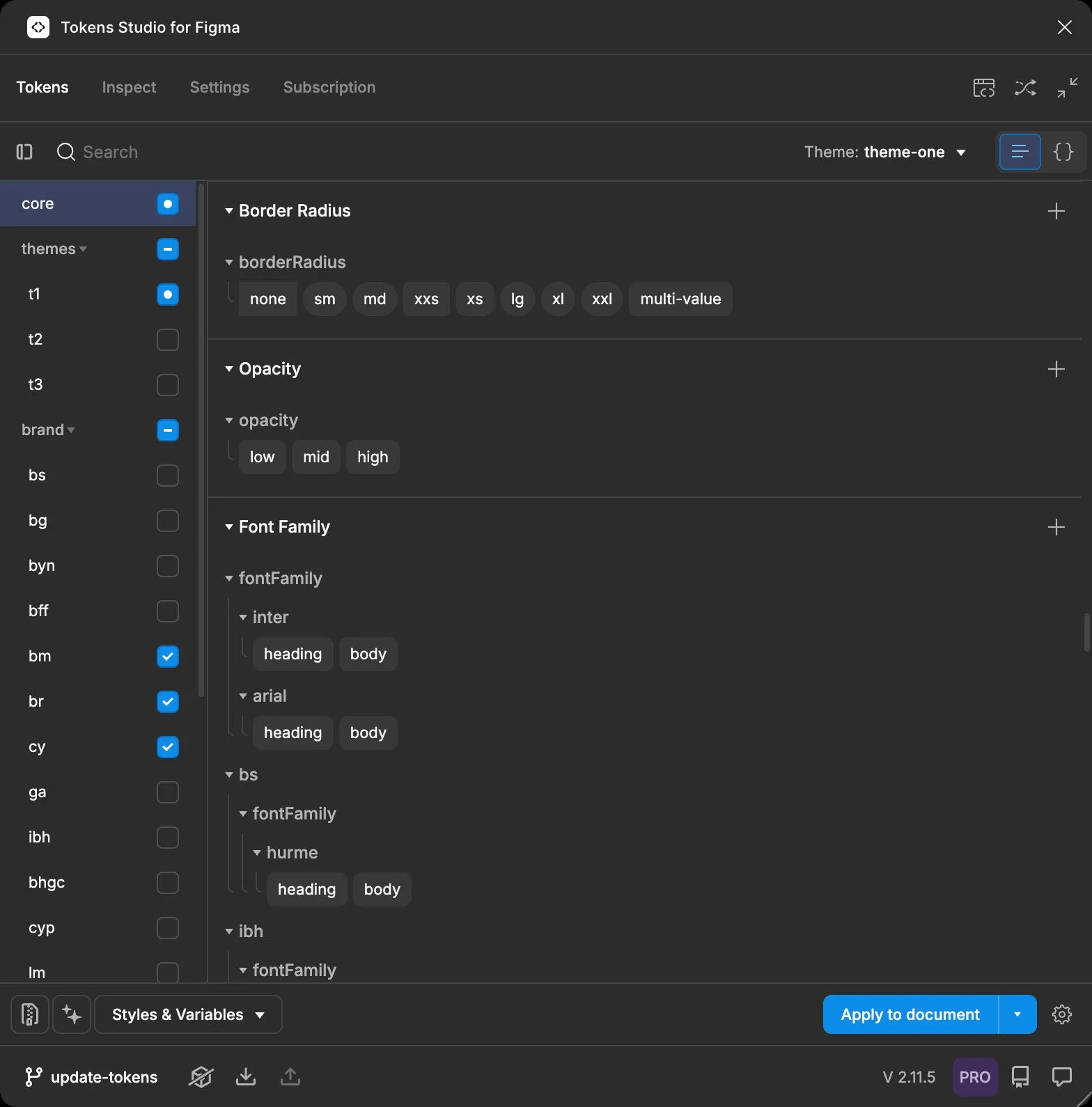Switch to JSON view with braces icon
The image size is (1092, 1107).
click(1063, 152)
